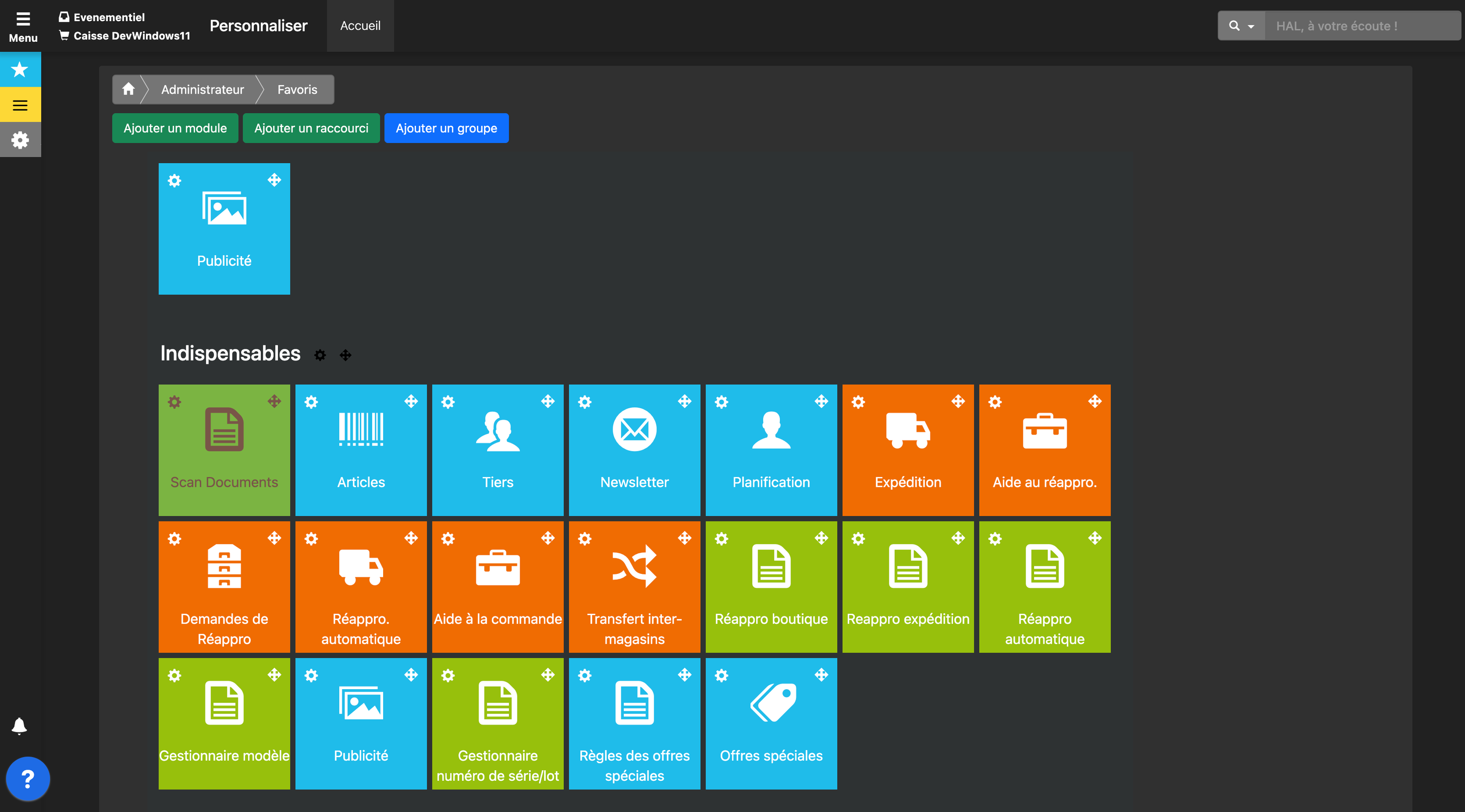Image resolution: width=1465 pixels, height=812 pixels.
Task: Open settings gear on Scan Documents tile
Action: (175, 401)
